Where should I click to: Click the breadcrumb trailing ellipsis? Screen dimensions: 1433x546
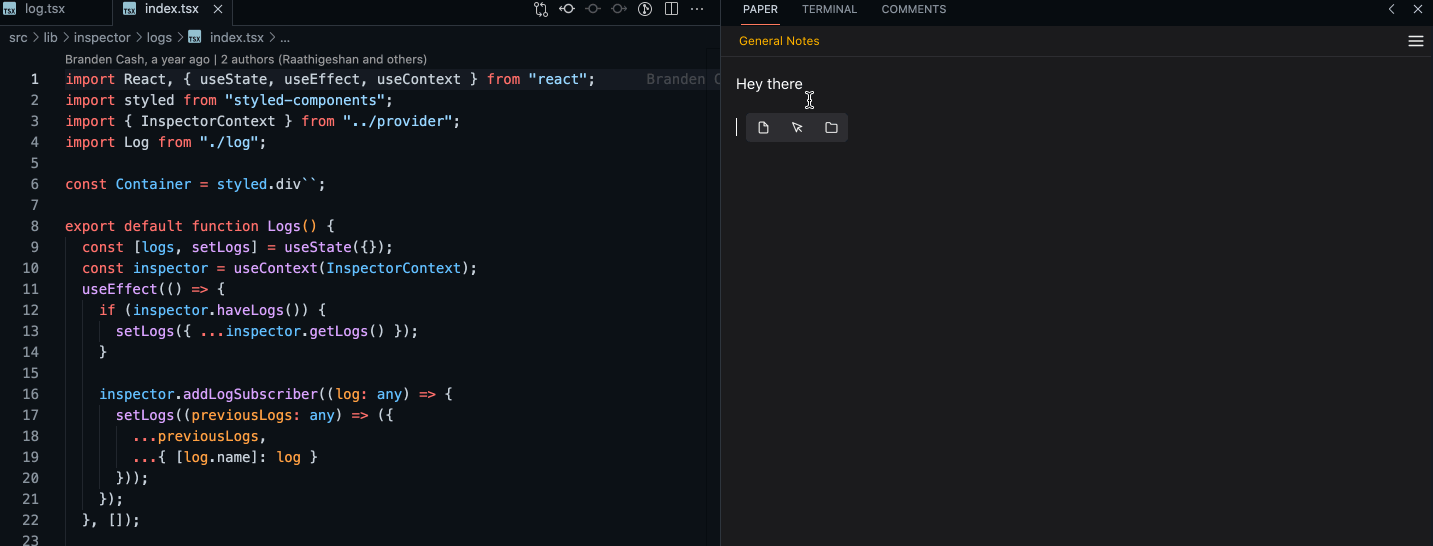(x=284, y=37)
